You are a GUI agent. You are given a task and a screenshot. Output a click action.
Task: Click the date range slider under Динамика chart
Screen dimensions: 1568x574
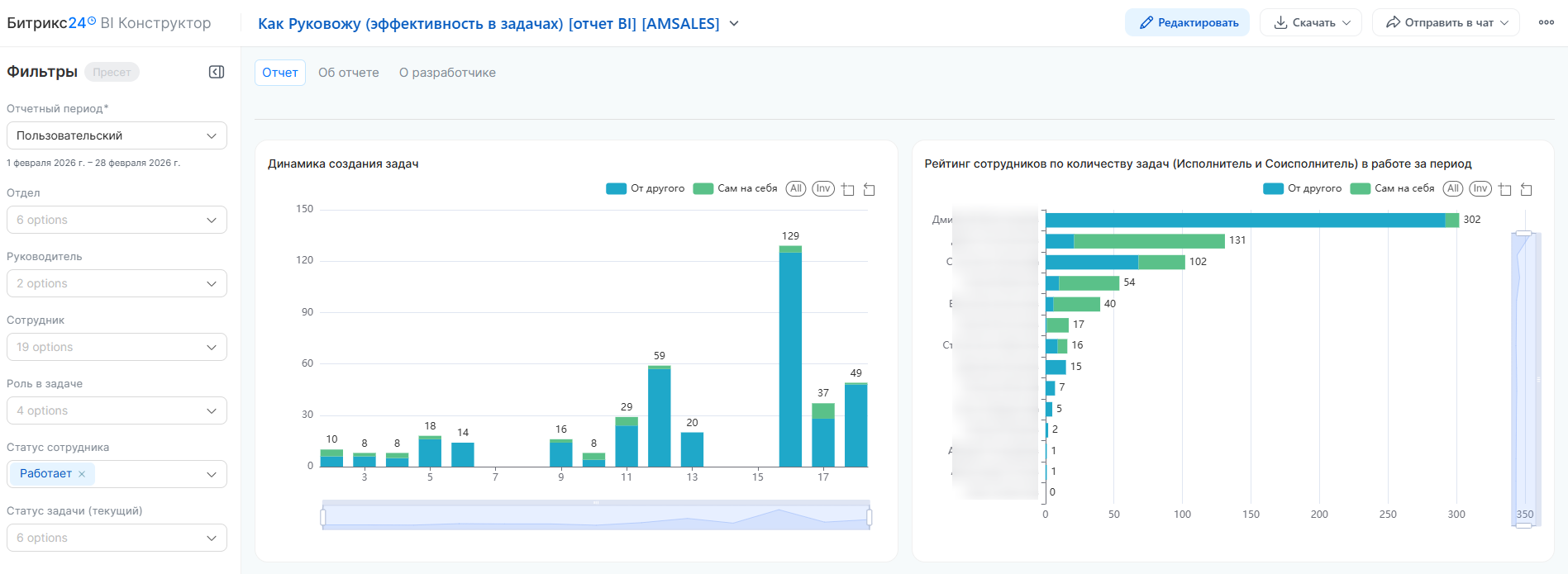tap(595, 517)
